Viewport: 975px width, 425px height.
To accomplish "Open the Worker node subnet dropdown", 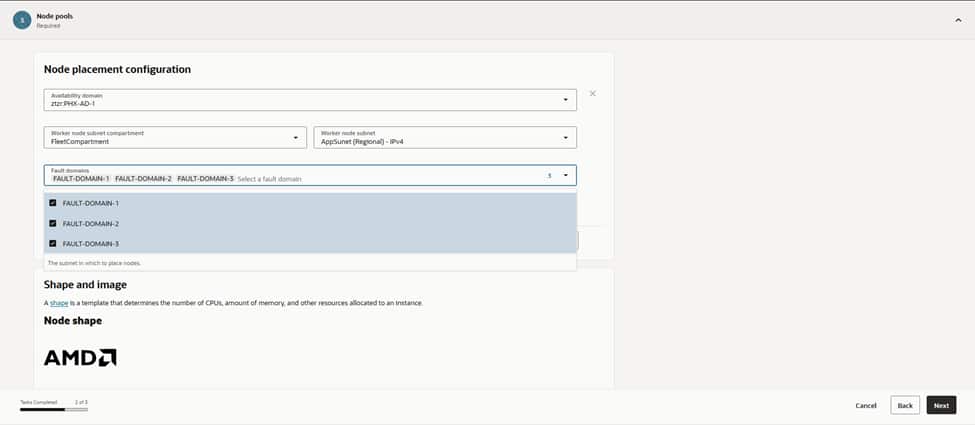I will tap(445, 138).
